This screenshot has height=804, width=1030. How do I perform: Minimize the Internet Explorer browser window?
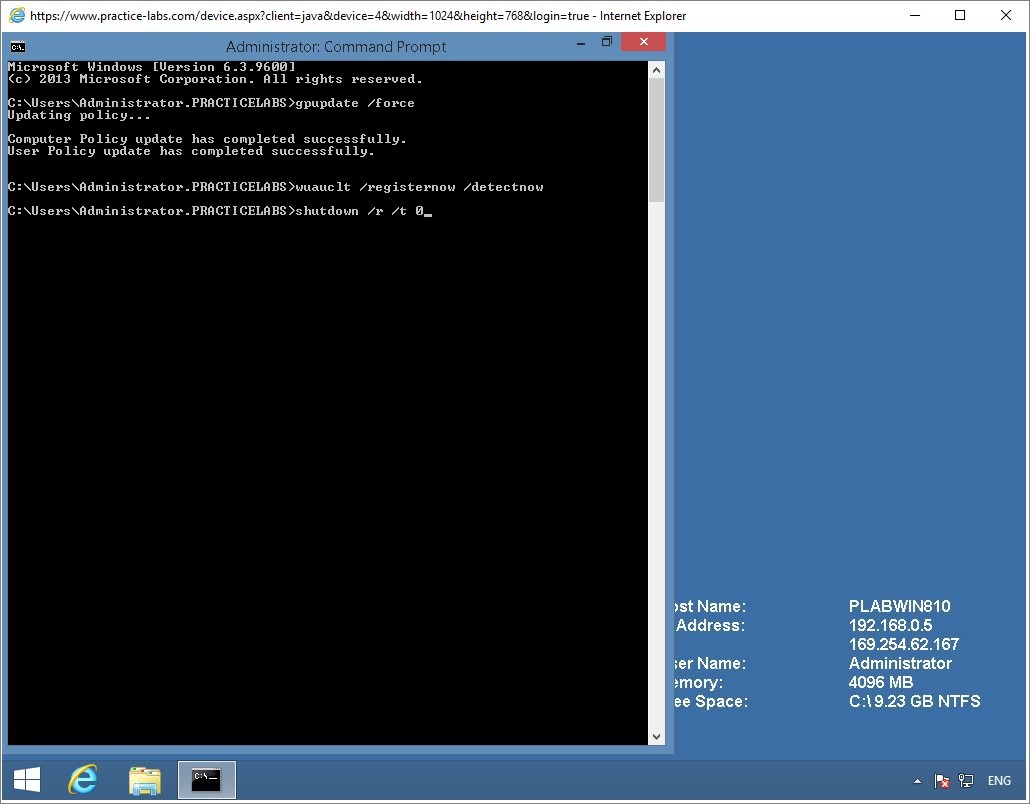pos(915,16)
